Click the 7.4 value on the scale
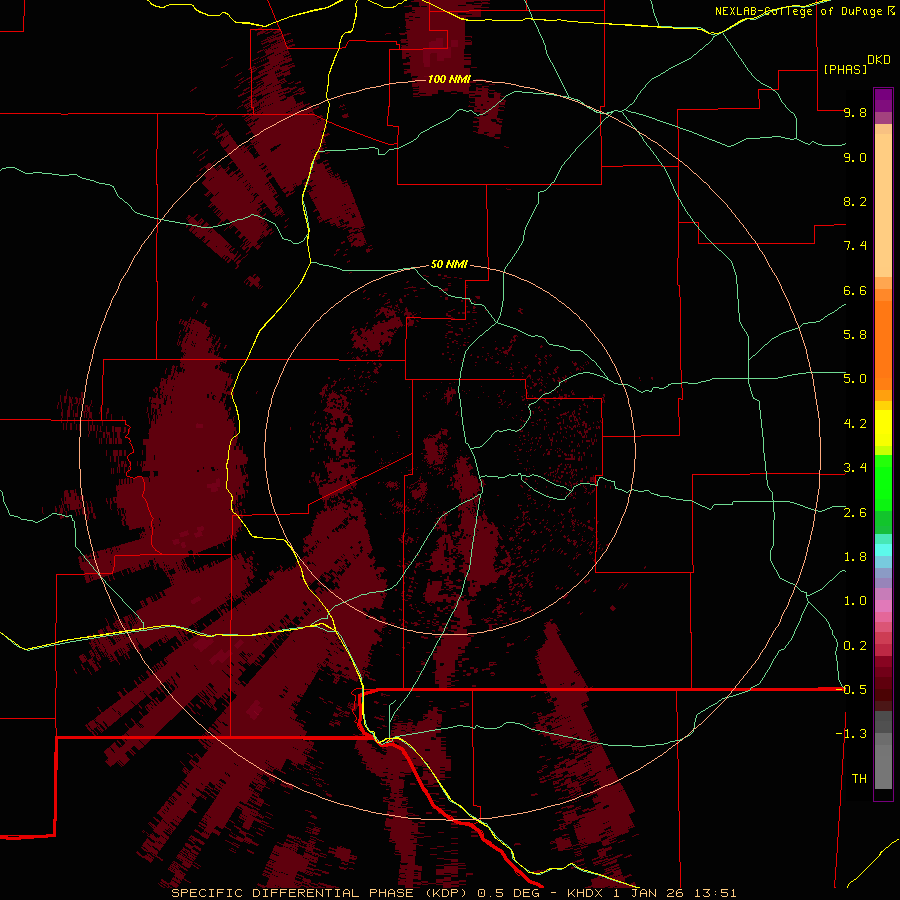This screenshot has height=900, width=900. pyautogui.click(x=855, y=246)
